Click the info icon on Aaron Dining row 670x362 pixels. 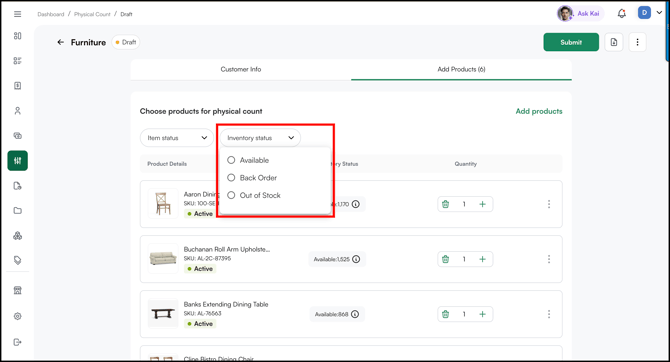click(x=356, y=204)
